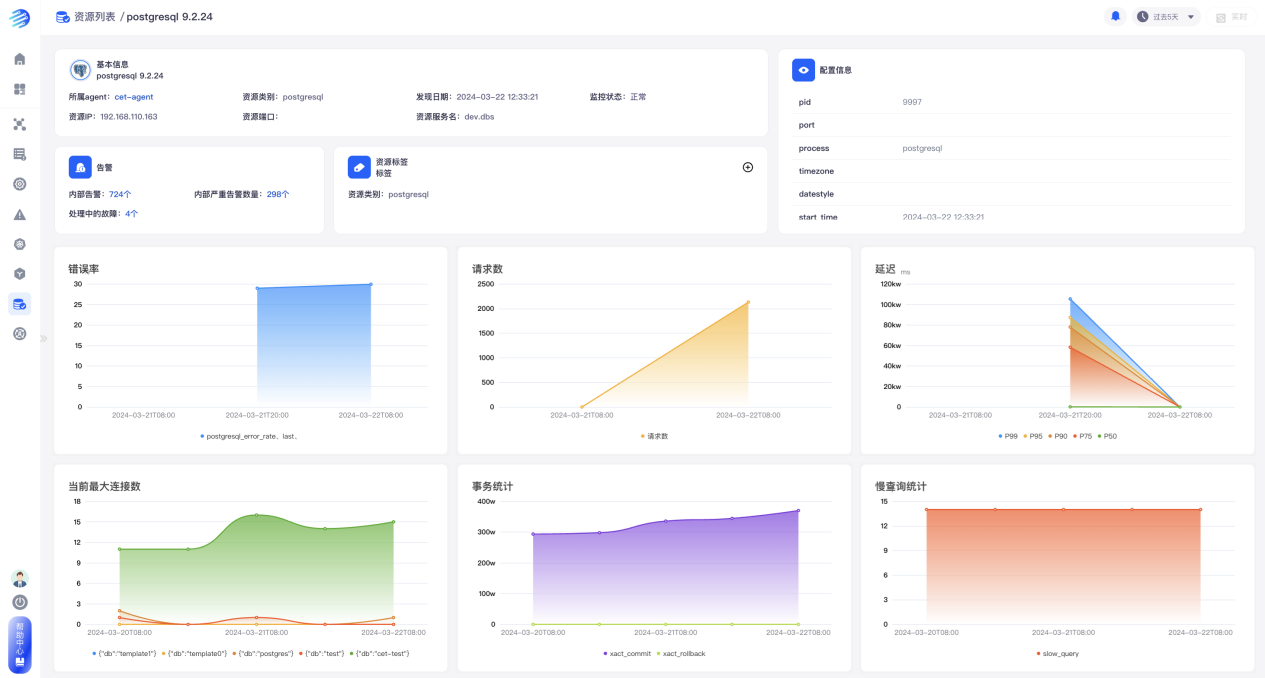Expand the sidebar with the double-chevron handle
The image size is (1265, 678).
point(44,339)
